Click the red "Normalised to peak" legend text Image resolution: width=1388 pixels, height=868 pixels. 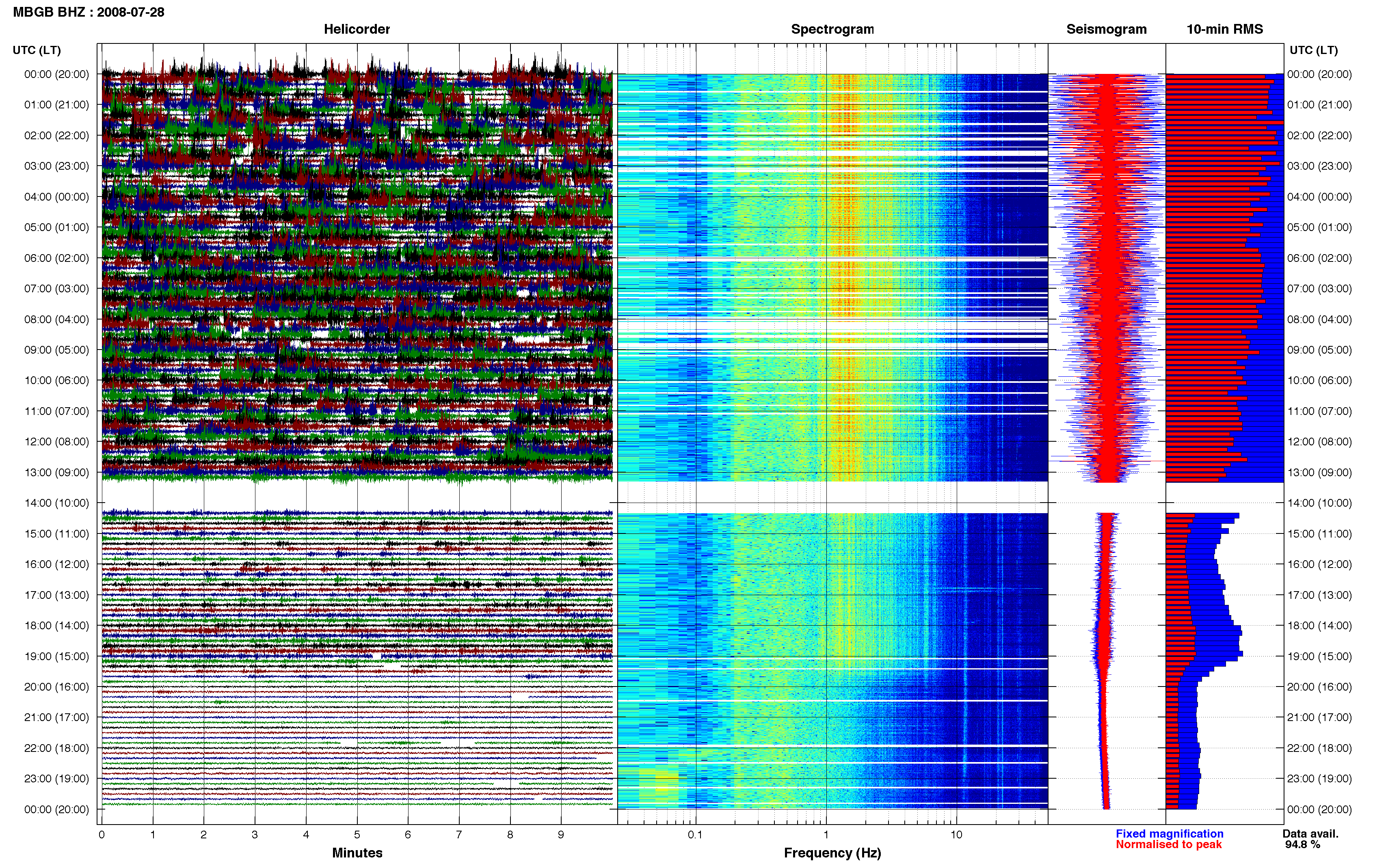[x=1169, y=845]
